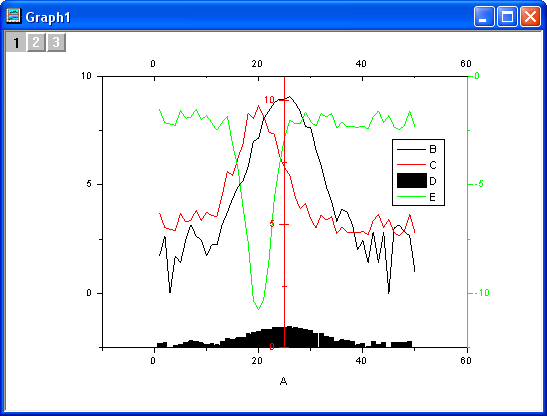The width and height of the screenshot is (547, 416).
Task: Click the bottom axis tick label 20
Action: pyautogui.click(x=257, y=361)
